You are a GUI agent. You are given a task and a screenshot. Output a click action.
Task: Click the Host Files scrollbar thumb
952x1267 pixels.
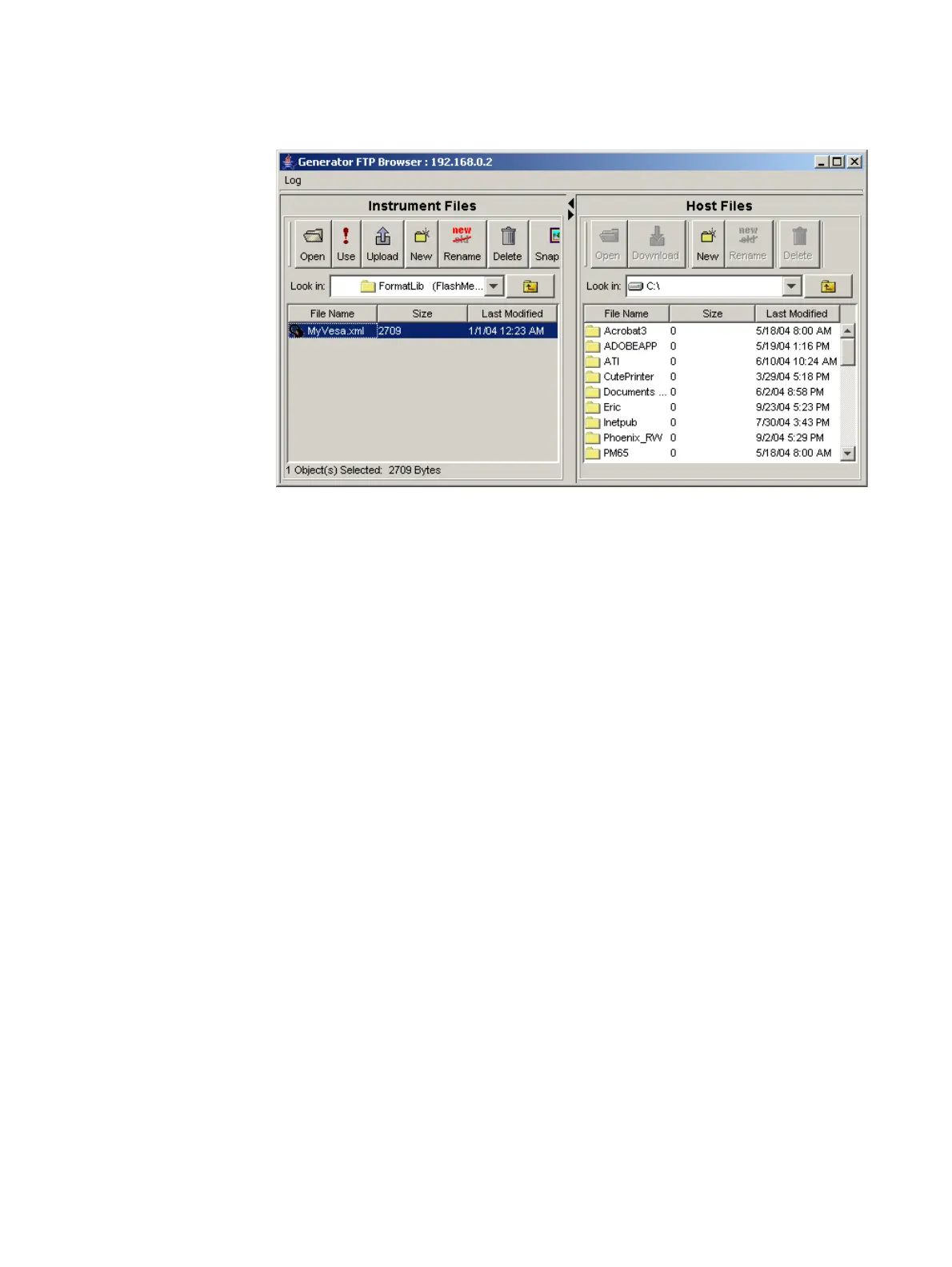pos(848,352)
